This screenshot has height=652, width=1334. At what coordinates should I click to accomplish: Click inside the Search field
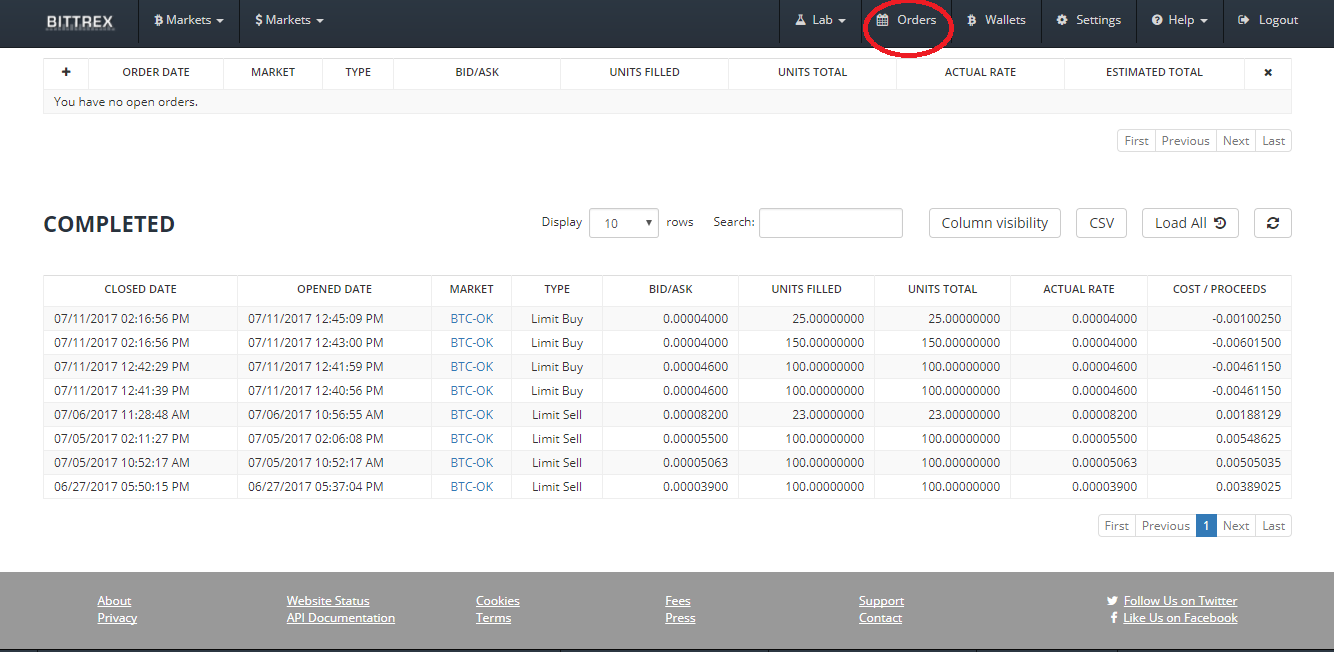click(830, 222)
